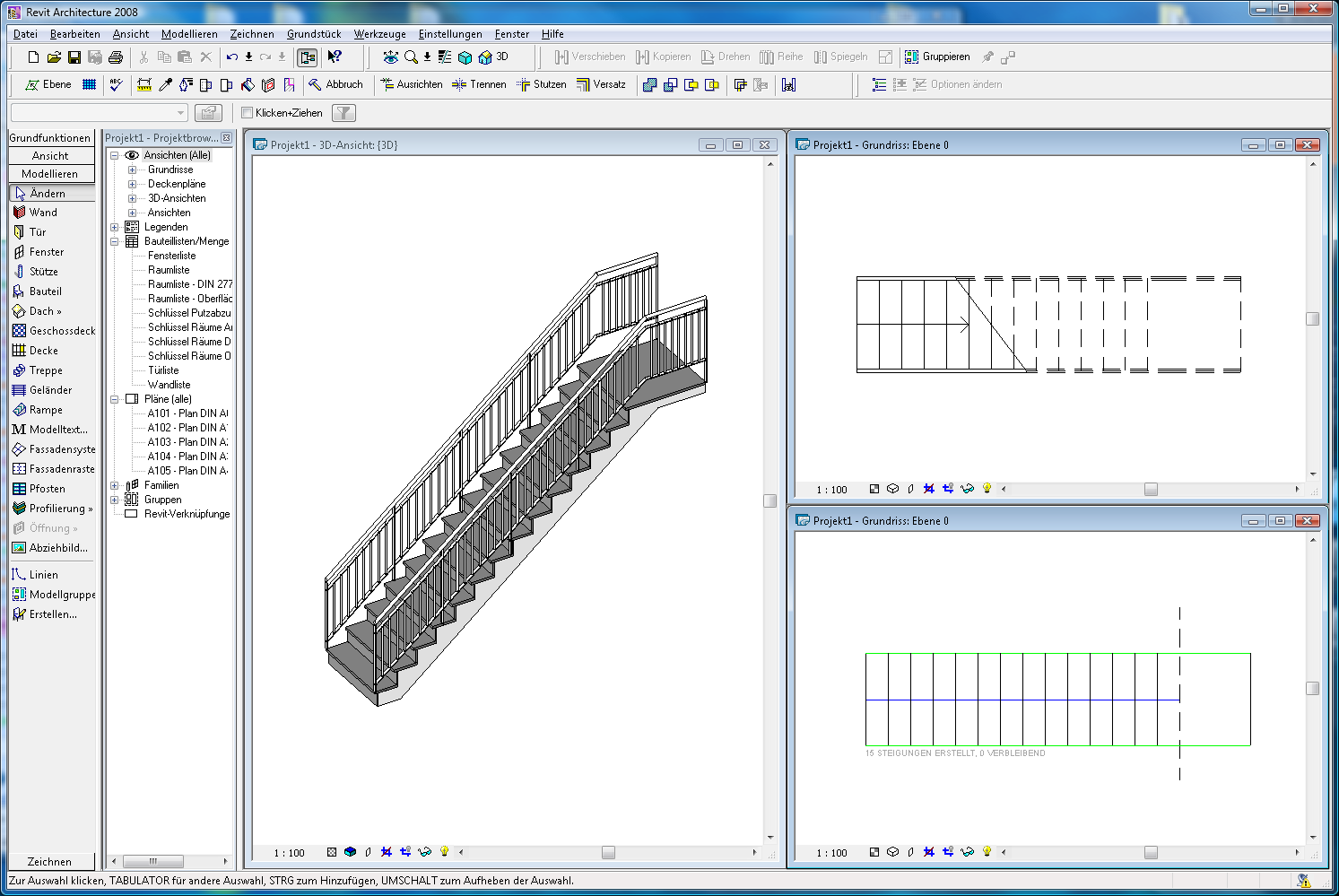Open the Grundstück menu

click(x=314, y=34)
